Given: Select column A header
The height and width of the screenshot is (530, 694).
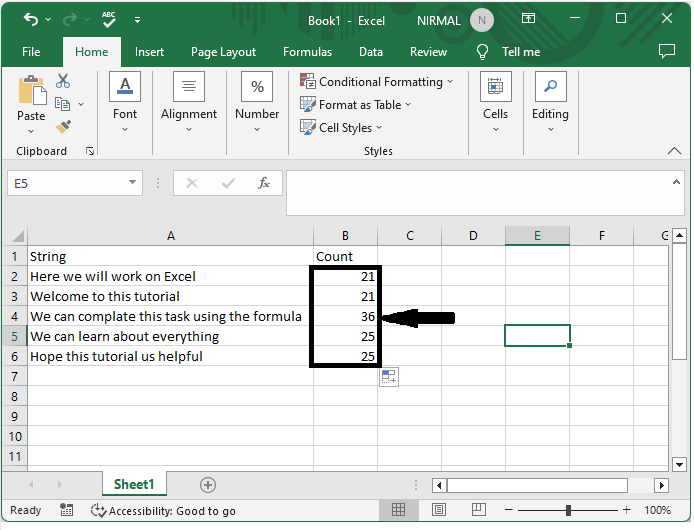Looking at the screenshot, I should 170,236.
